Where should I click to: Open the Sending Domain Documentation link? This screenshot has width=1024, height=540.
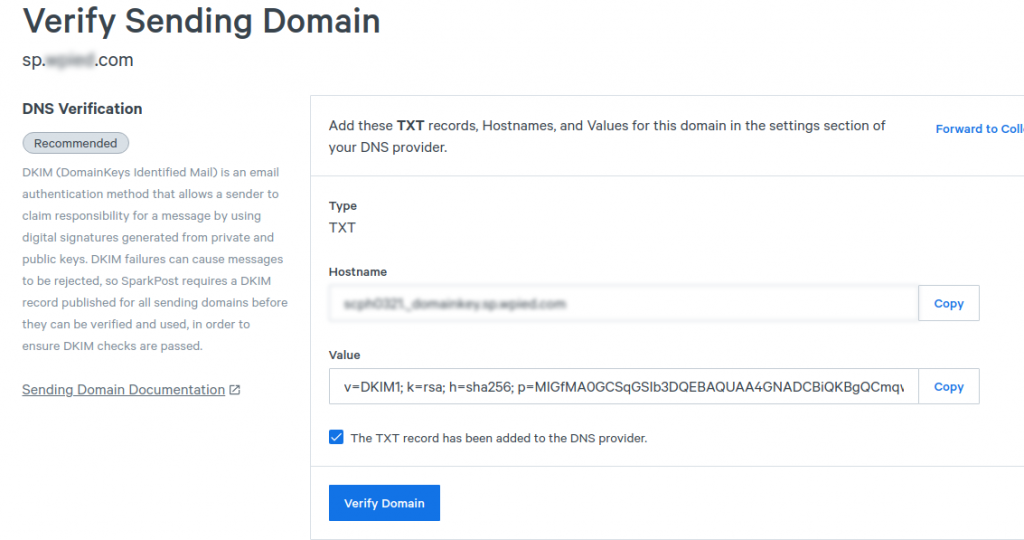[x=123, y=390]
